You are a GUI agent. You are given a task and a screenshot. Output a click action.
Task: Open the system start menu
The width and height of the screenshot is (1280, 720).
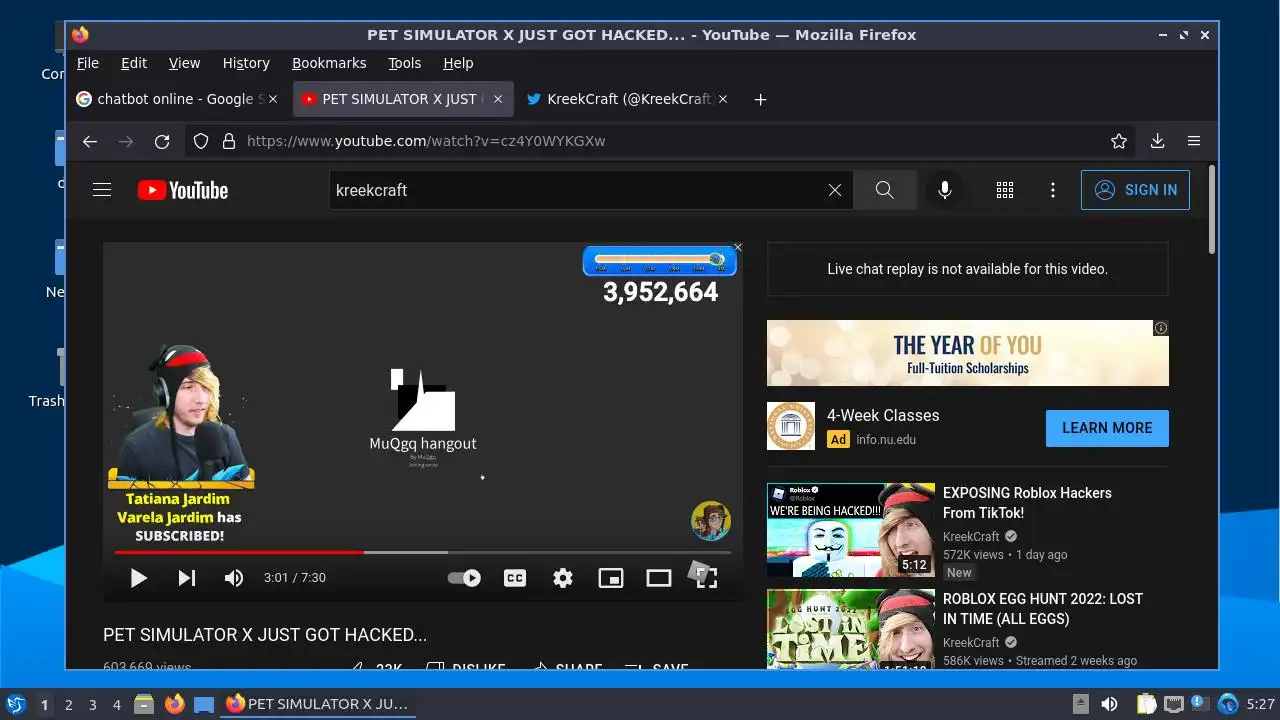[16, 704]
